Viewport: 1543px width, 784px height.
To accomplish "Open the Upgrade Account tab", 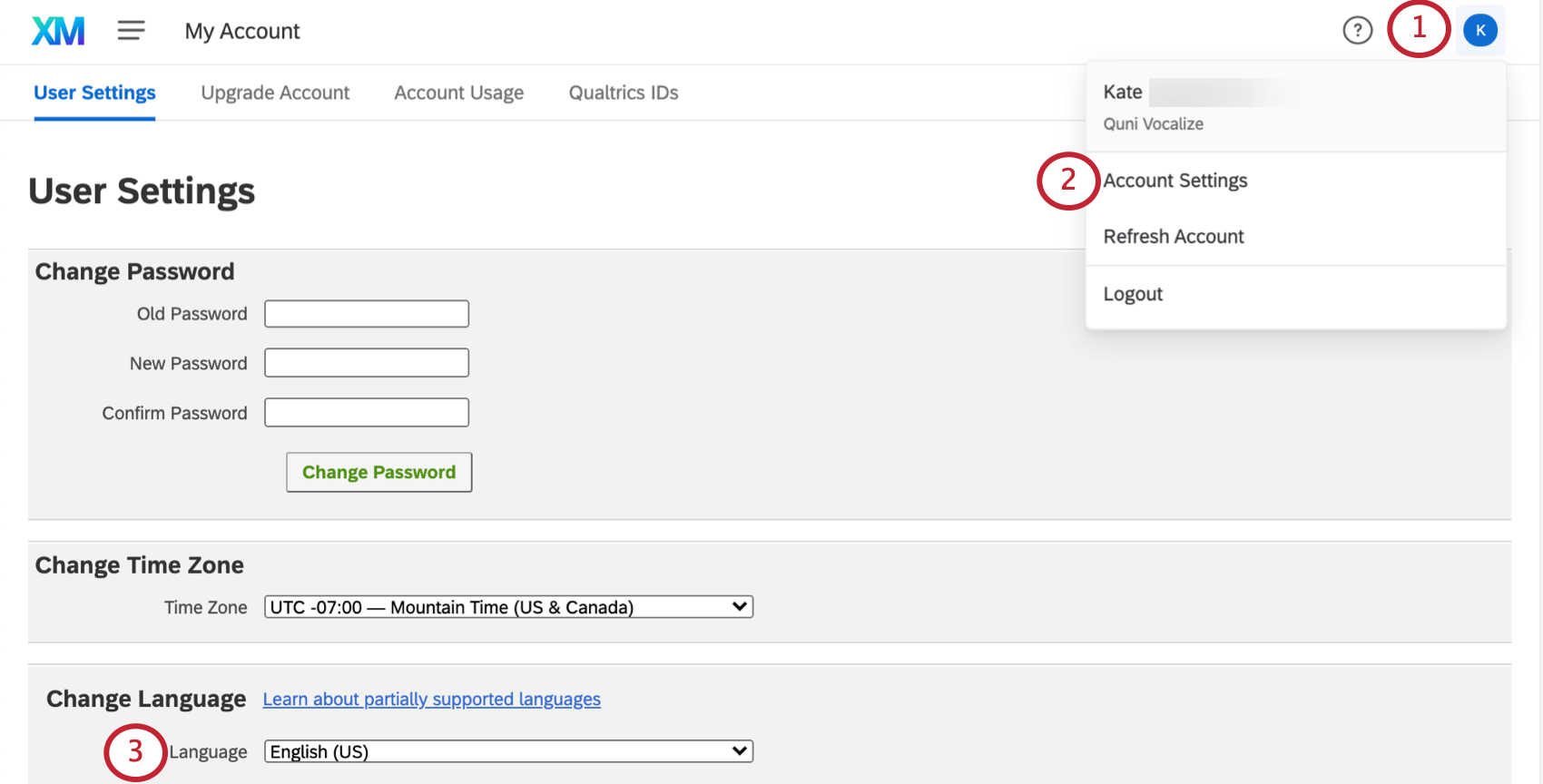I will pyautogui.click(x=275, y=93).
